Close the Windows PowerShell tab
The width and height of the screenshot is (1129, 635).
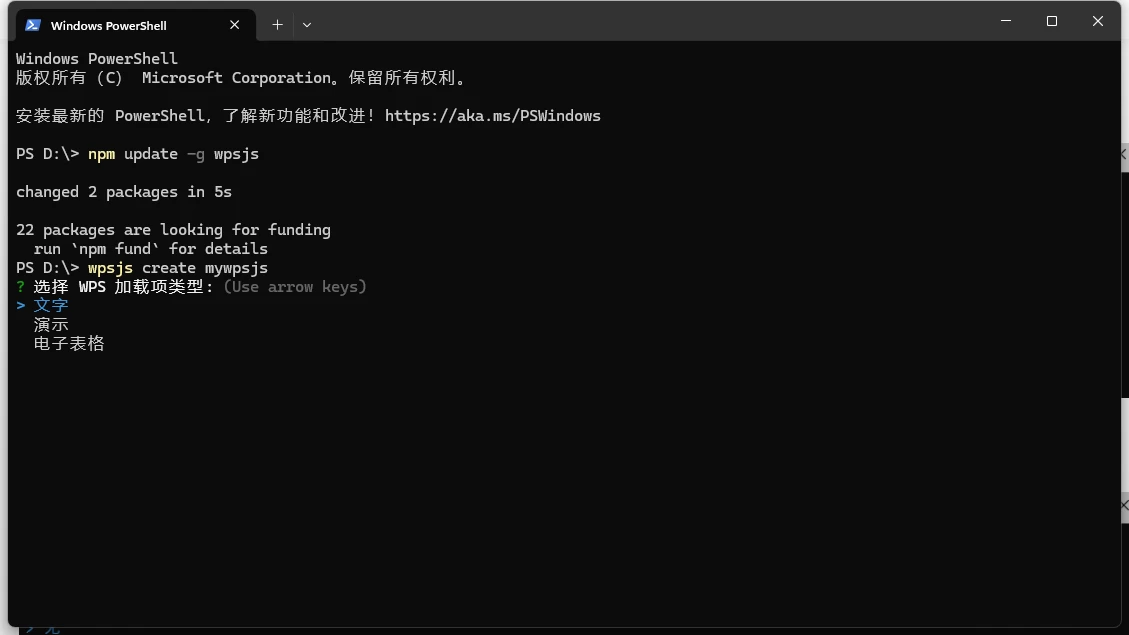tap(235, 25)
